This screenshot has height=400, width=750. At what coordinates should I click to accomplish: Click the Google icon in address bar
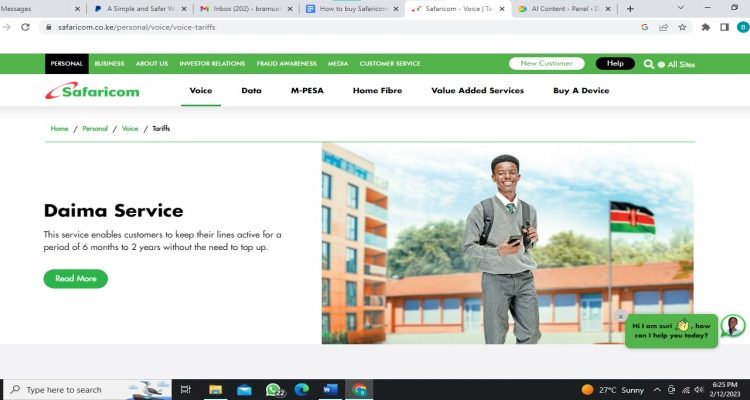[x=645, y=27]
